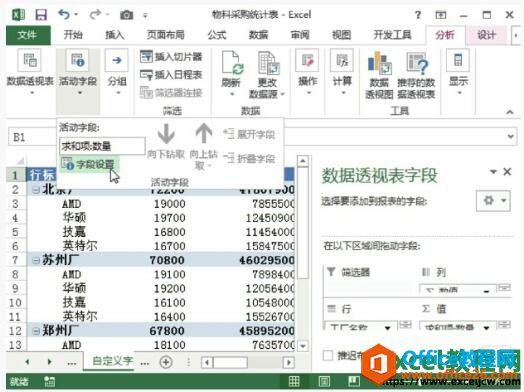The width and height of the screenshot is (524, 392).
Task: Switch to the 开始 tab
Action: point(73,35)
